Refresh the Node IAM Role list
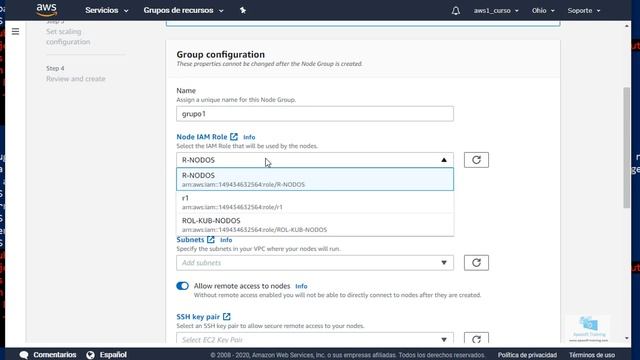Viewport: 640px width, 360px height. tap(476, 160)
